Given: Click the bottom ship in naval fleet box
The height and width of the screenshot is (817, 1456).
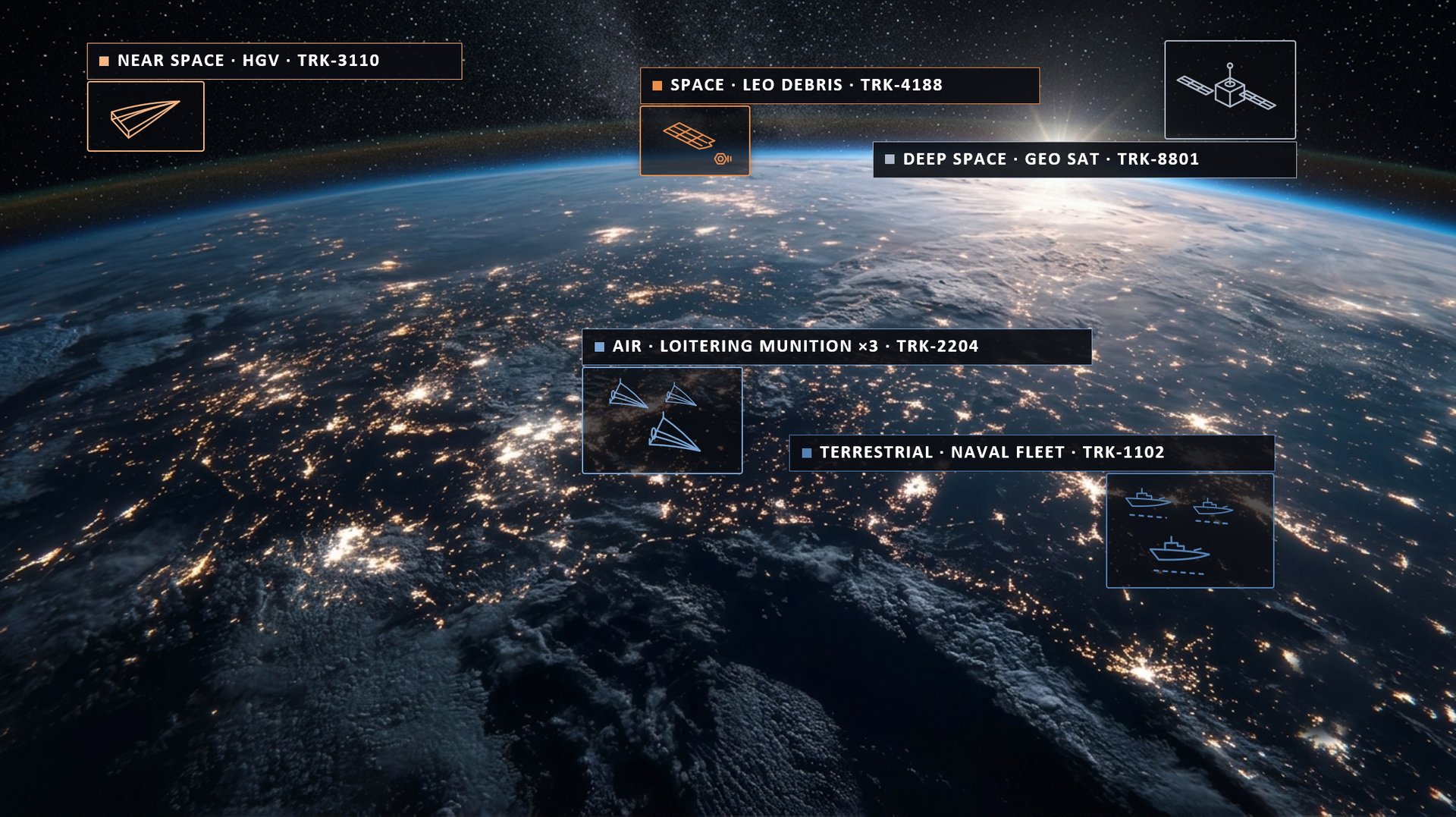Looking at the screenshot, I should point(1178,555).
